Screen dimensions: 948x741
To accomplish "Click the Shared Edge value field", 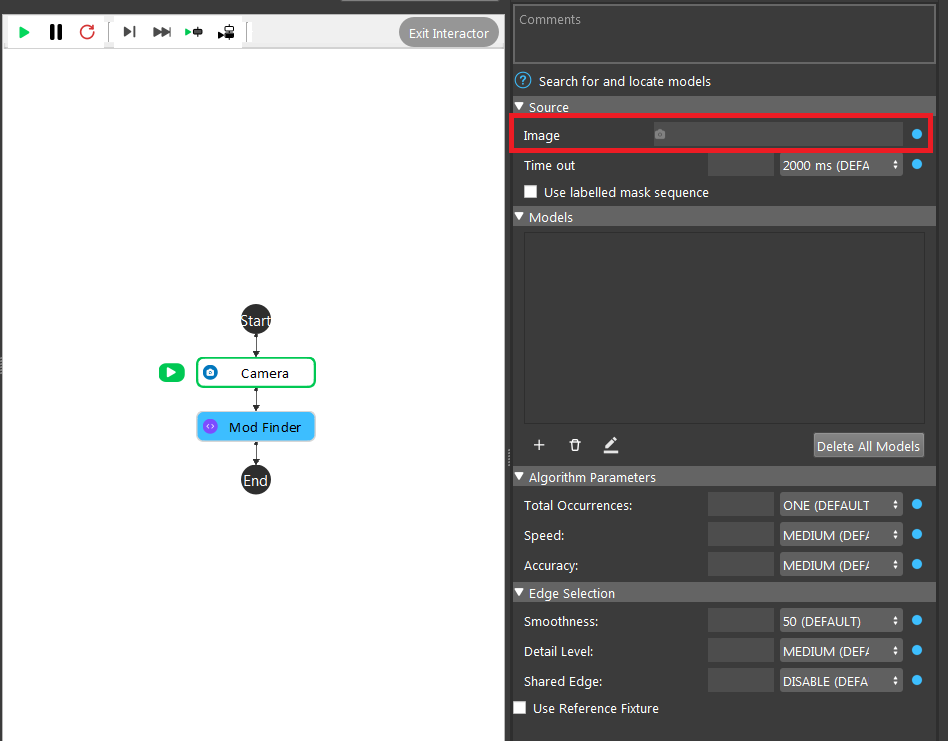I will pyautogui.click(x=741, y=681).
